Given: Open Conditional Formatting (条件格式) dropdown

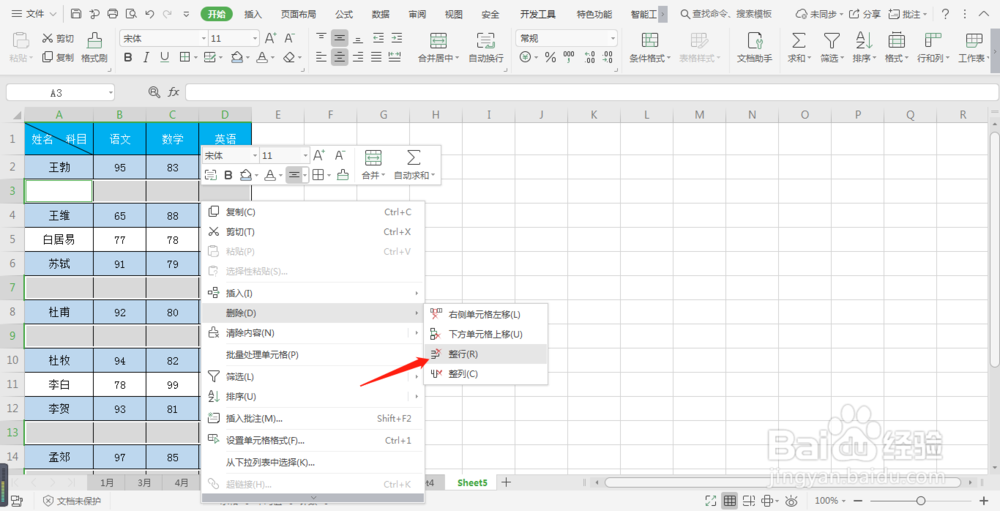Looking at the screenshot, I should (x=650, y=48).
